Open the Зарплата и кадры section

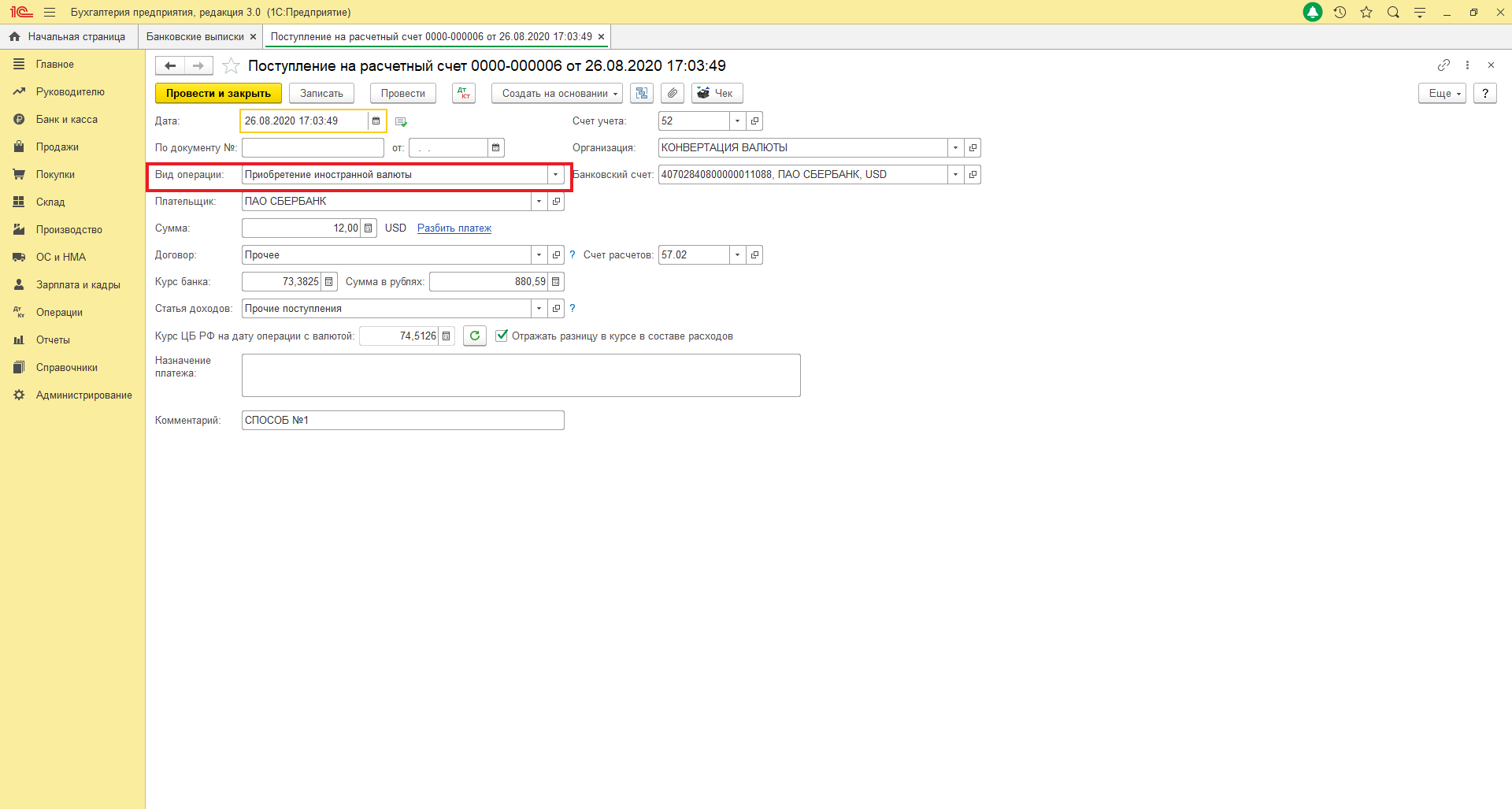(78, 285)
